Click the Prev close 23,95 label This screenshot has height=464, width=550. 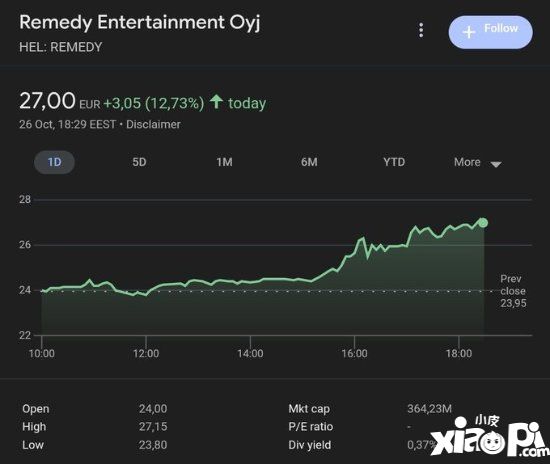click(x=513, y=291)
